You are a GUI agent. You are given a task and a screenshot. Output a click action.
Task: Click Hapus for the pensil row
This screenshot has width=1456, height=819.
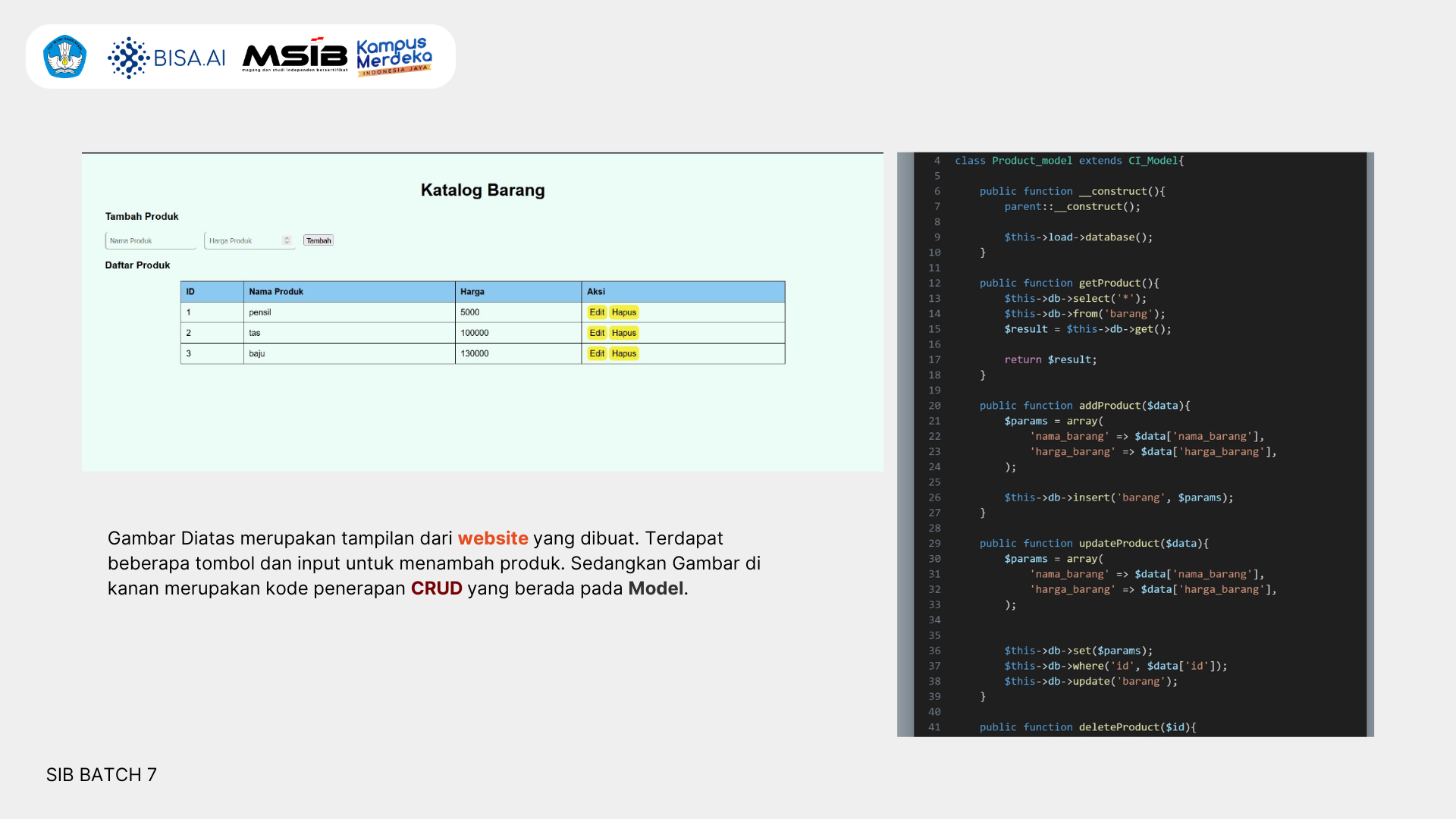point(624,312)
